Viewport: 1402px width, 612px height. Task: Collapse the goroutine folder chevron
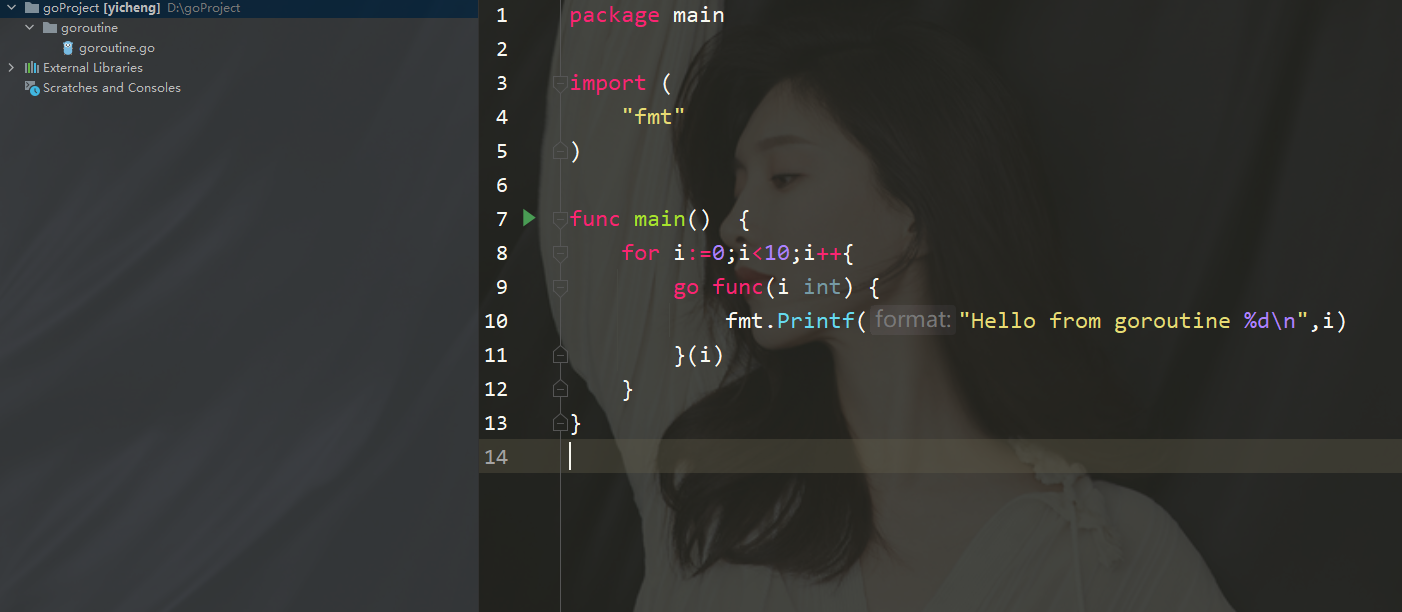[30, 28]
